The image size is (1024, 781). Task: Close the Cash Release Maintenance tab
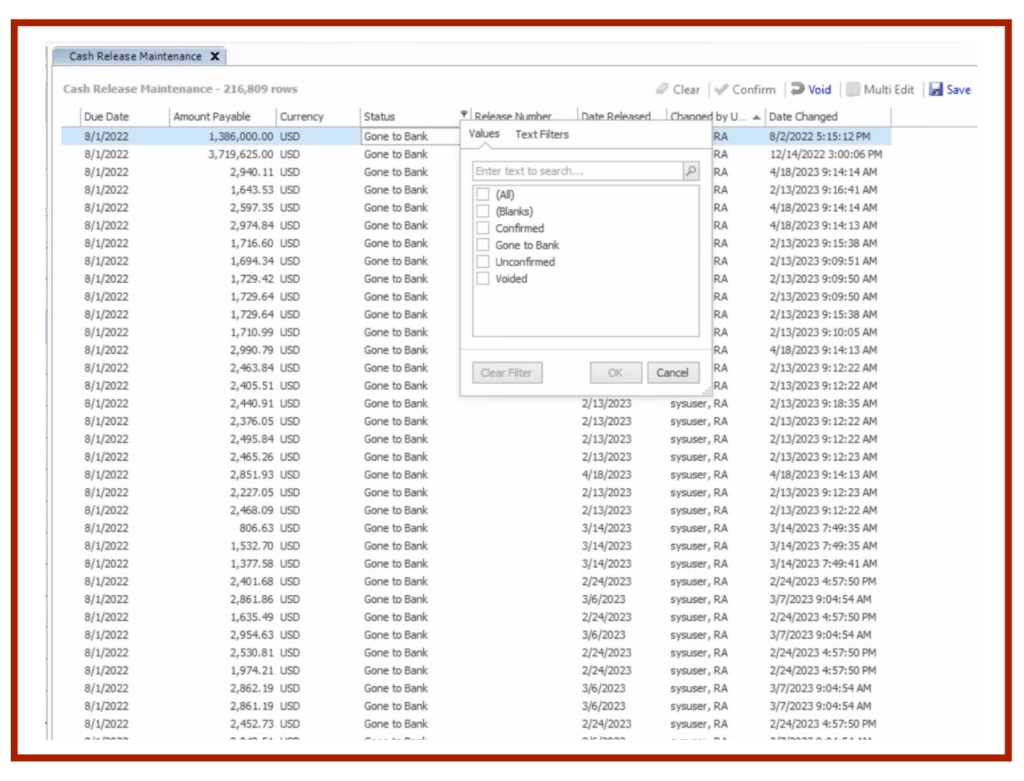point(215,57)
